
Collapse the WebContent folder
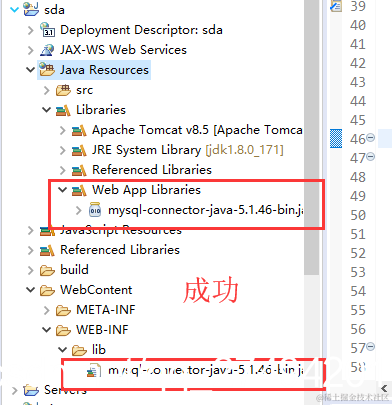(x=30, y=290)
